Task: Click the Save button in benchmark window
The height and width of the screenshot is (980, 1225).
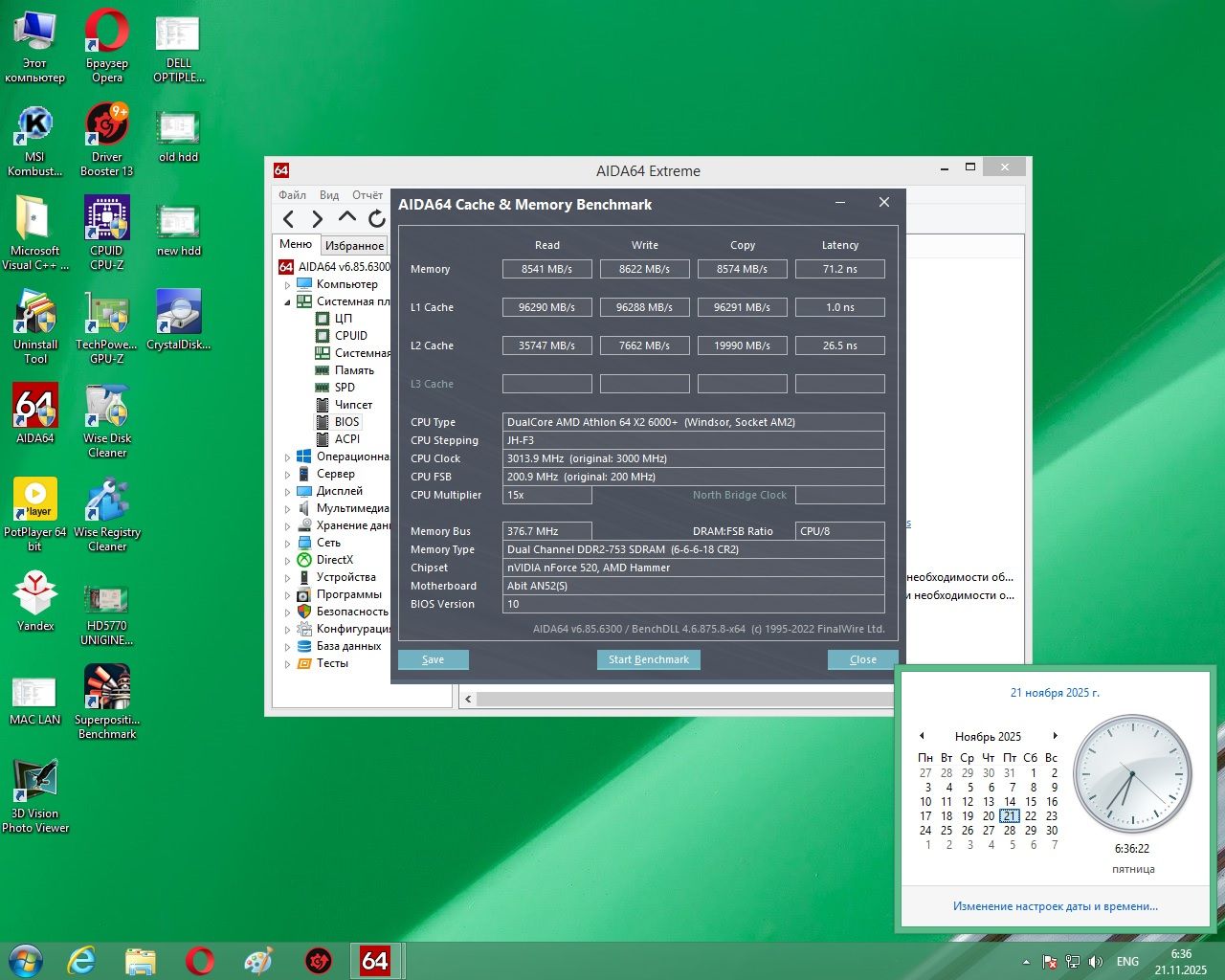Action: point(434,659)
